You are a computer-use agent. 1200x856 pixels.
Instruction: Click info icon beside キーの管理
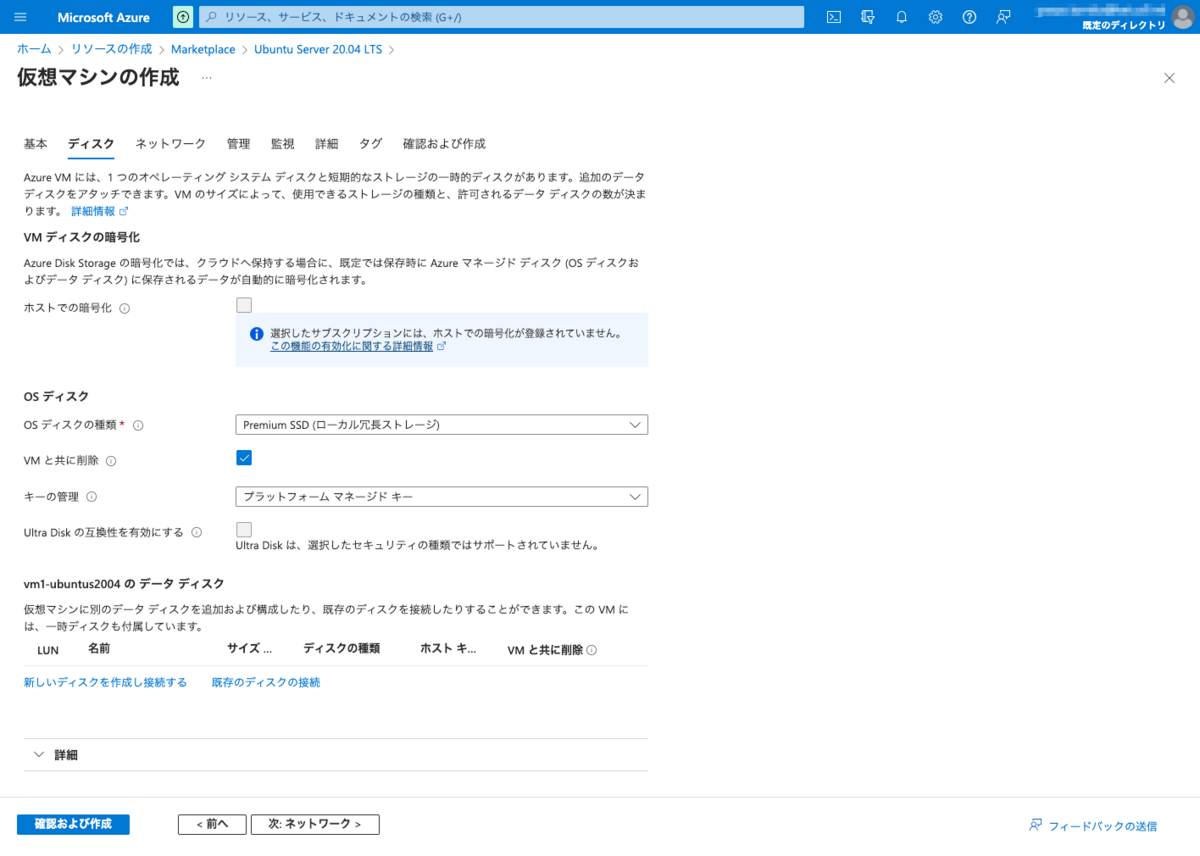91,497
